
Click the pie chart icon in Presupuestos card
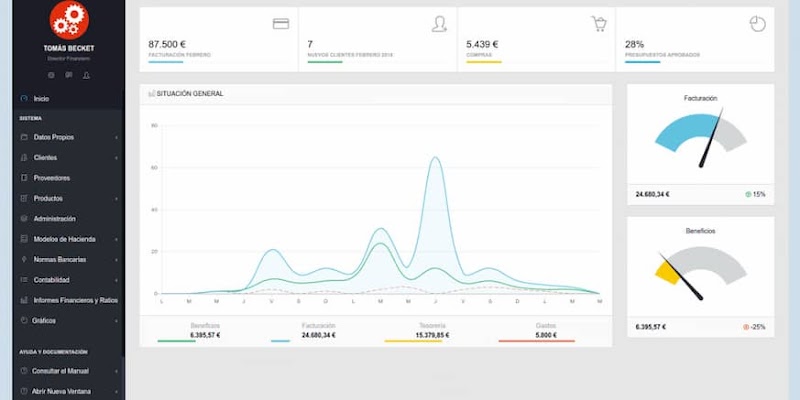[757, 24]
